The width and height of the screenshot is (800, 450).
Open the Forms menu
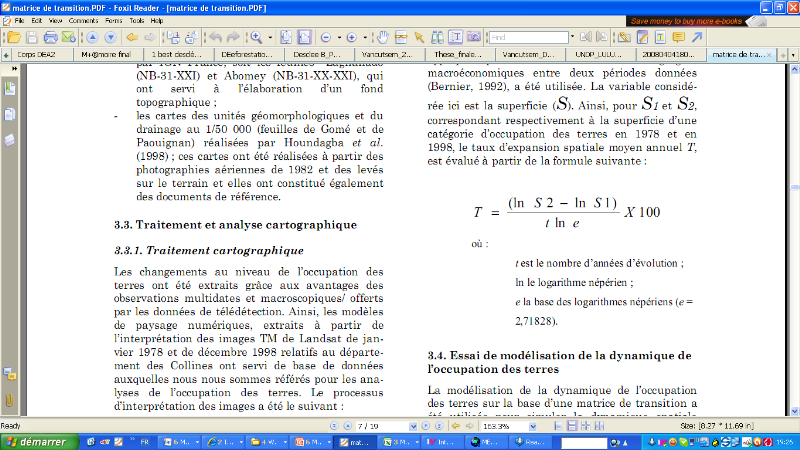113,21
